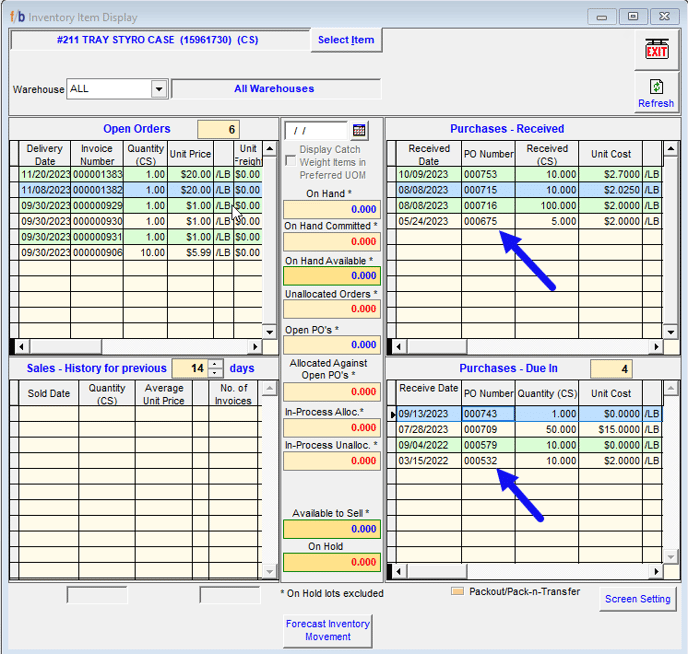The width and height of the screenshot is (688, 654).
Task: Click the Sold Date column header
Action: [x=49, y=393]
